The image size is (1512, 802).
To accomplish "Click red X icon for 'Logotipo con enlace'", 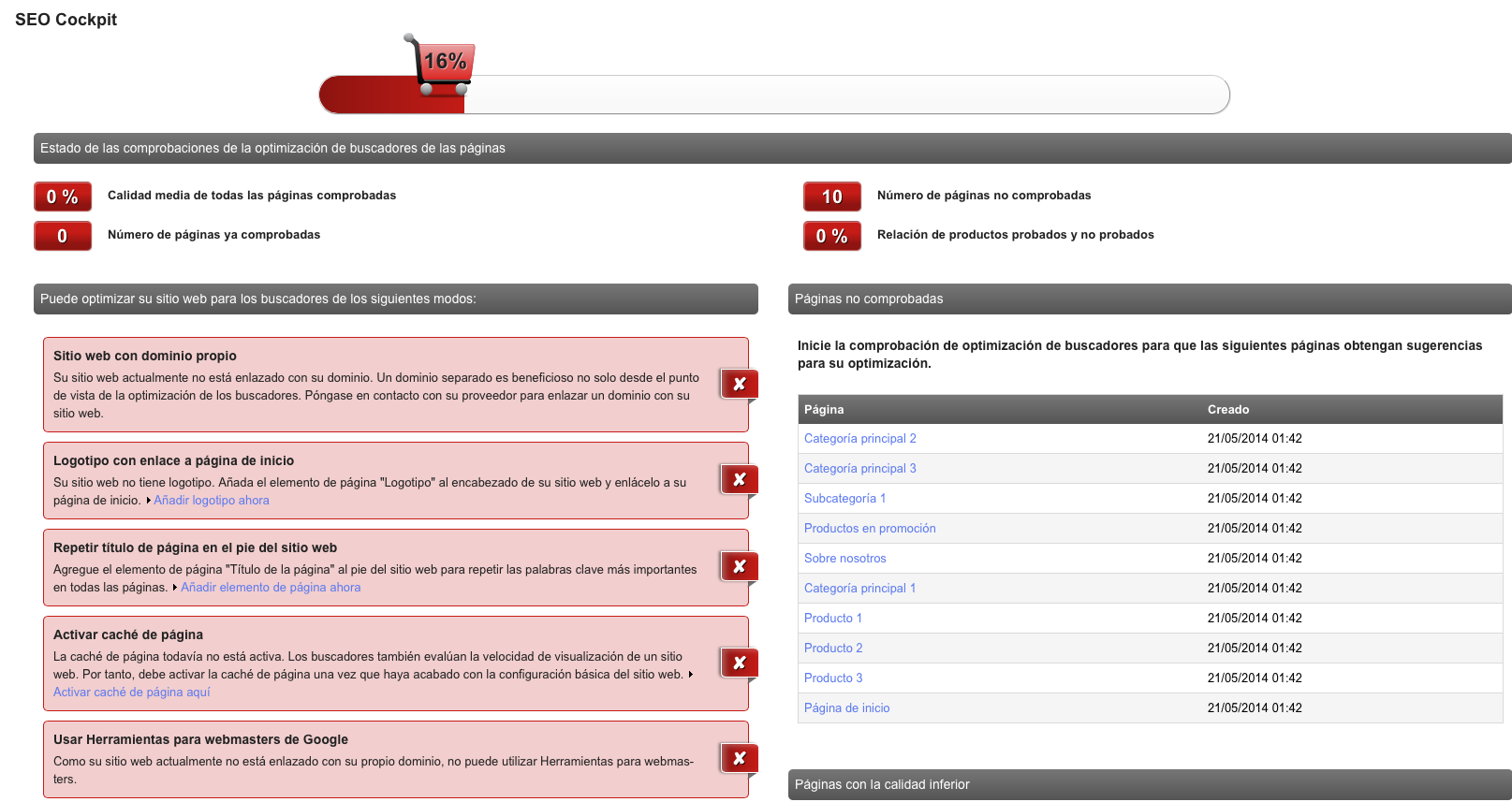I will (x=739, y=479).
